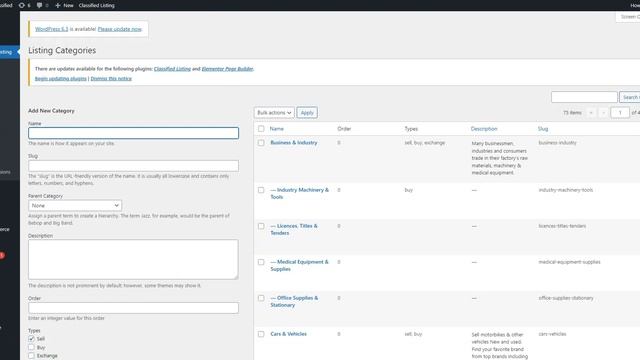Focus the category Name input field
Viewport: 640px width, 360px height.
click(133, 133)
